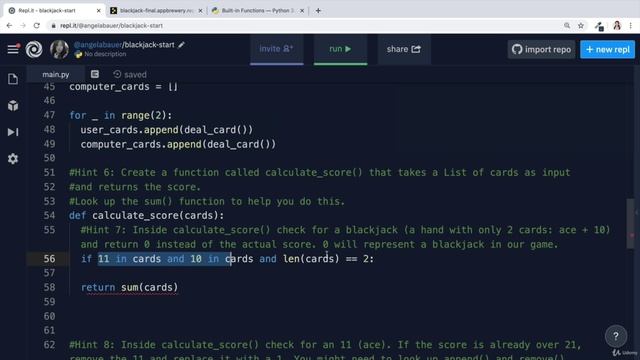Click the zoom magnifier icon in address bar
The height and width of the screenshot is (360, 640).
(567, 25)
